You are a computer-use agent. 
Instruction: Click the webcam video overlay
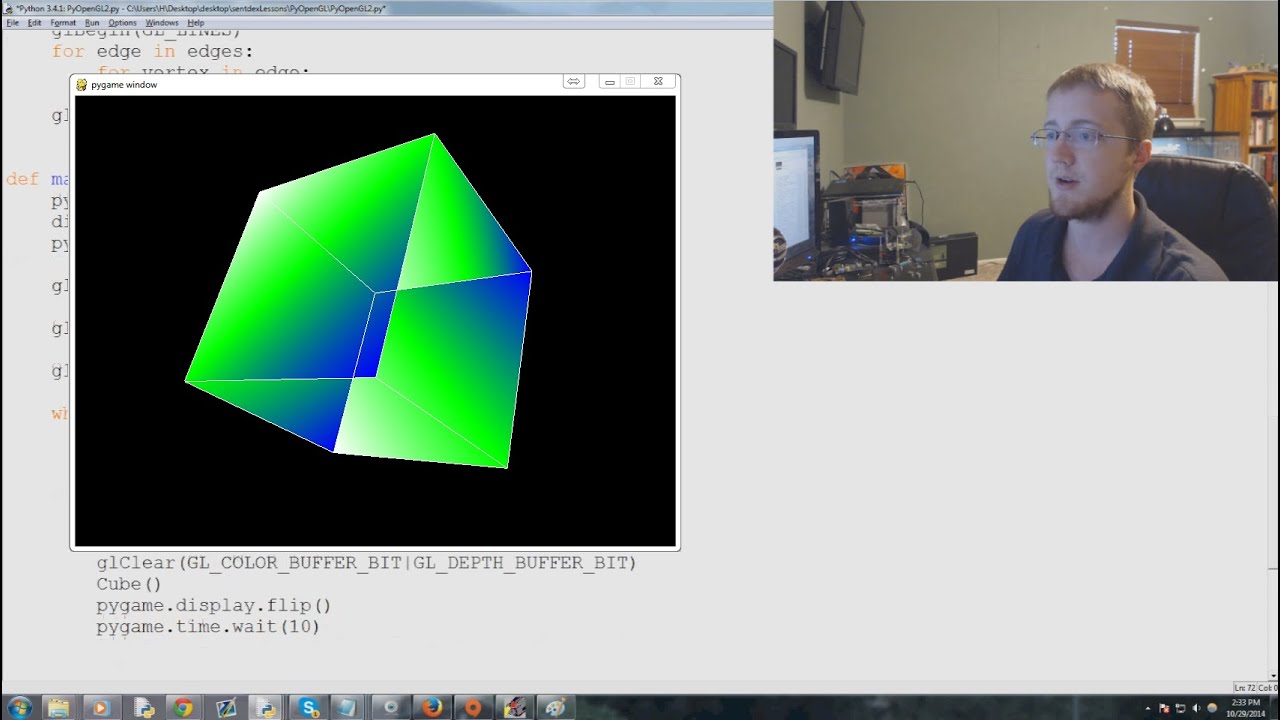pos(1026,140)
